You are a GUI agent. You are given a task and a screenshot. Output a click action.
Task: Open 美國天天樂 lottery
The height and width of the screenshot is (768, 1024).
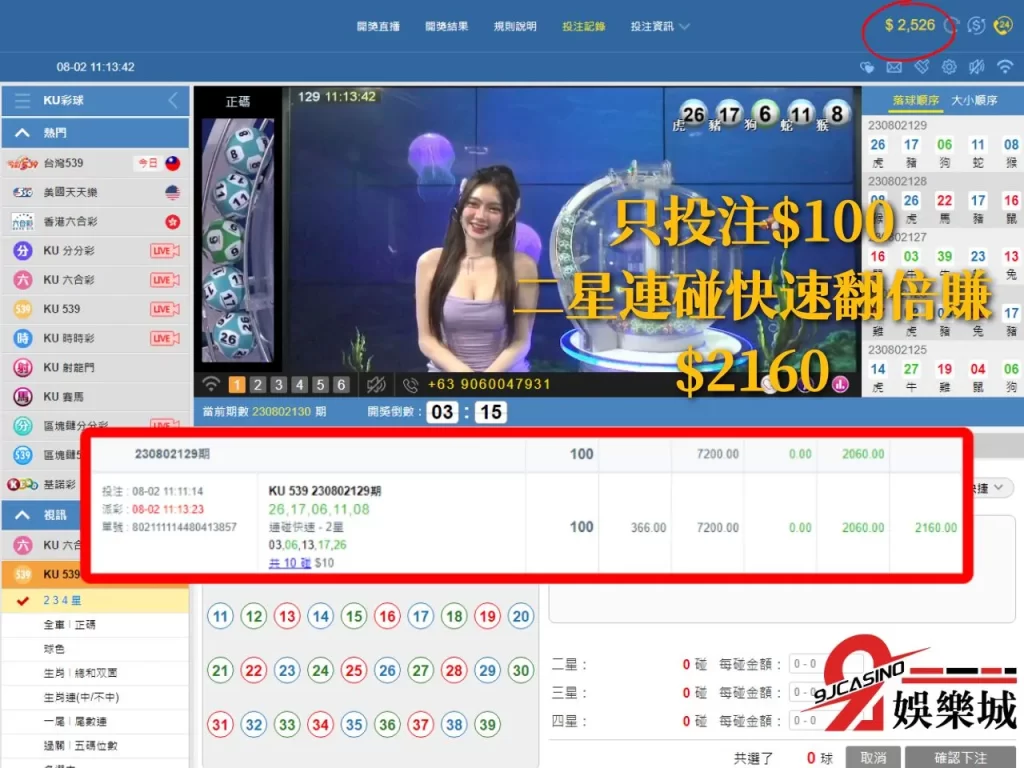click(x=95, y=192)
